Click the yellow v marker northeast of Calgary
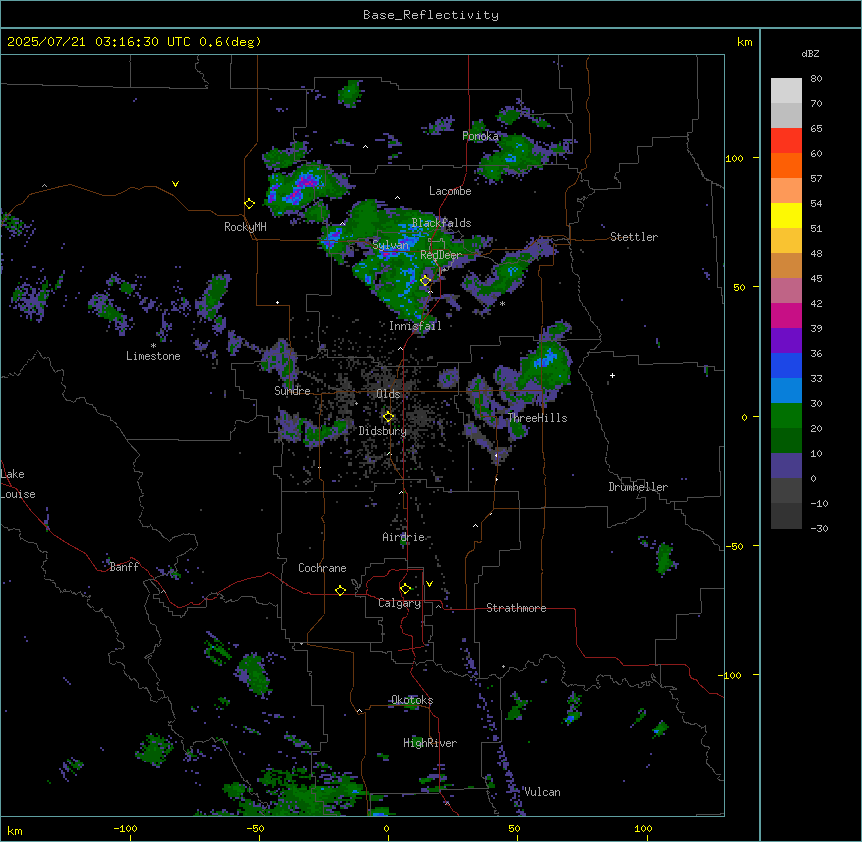The image size is (862, 842). pyautogui.click(x=429, y=584)
